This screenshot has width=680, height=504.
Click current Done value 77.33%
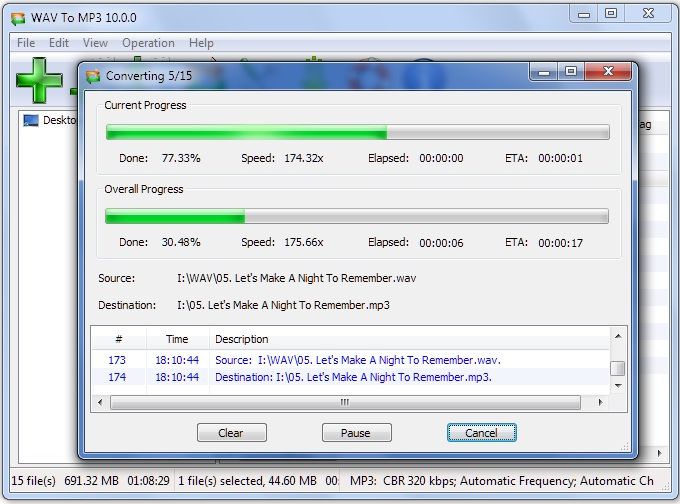click(181, 158)
